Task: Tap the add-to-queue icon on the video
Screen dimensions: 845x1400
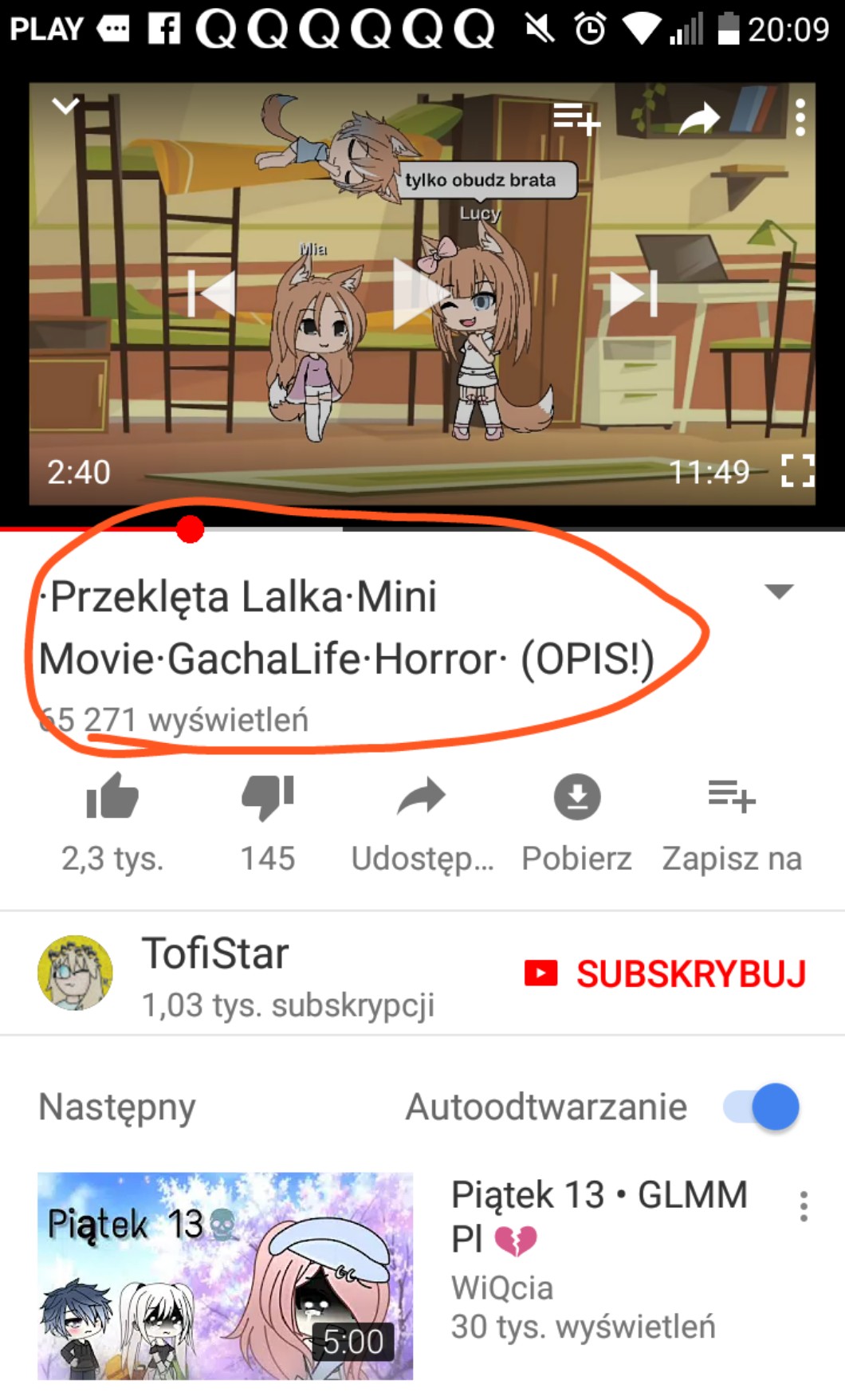Action: (x=577, y=120)
